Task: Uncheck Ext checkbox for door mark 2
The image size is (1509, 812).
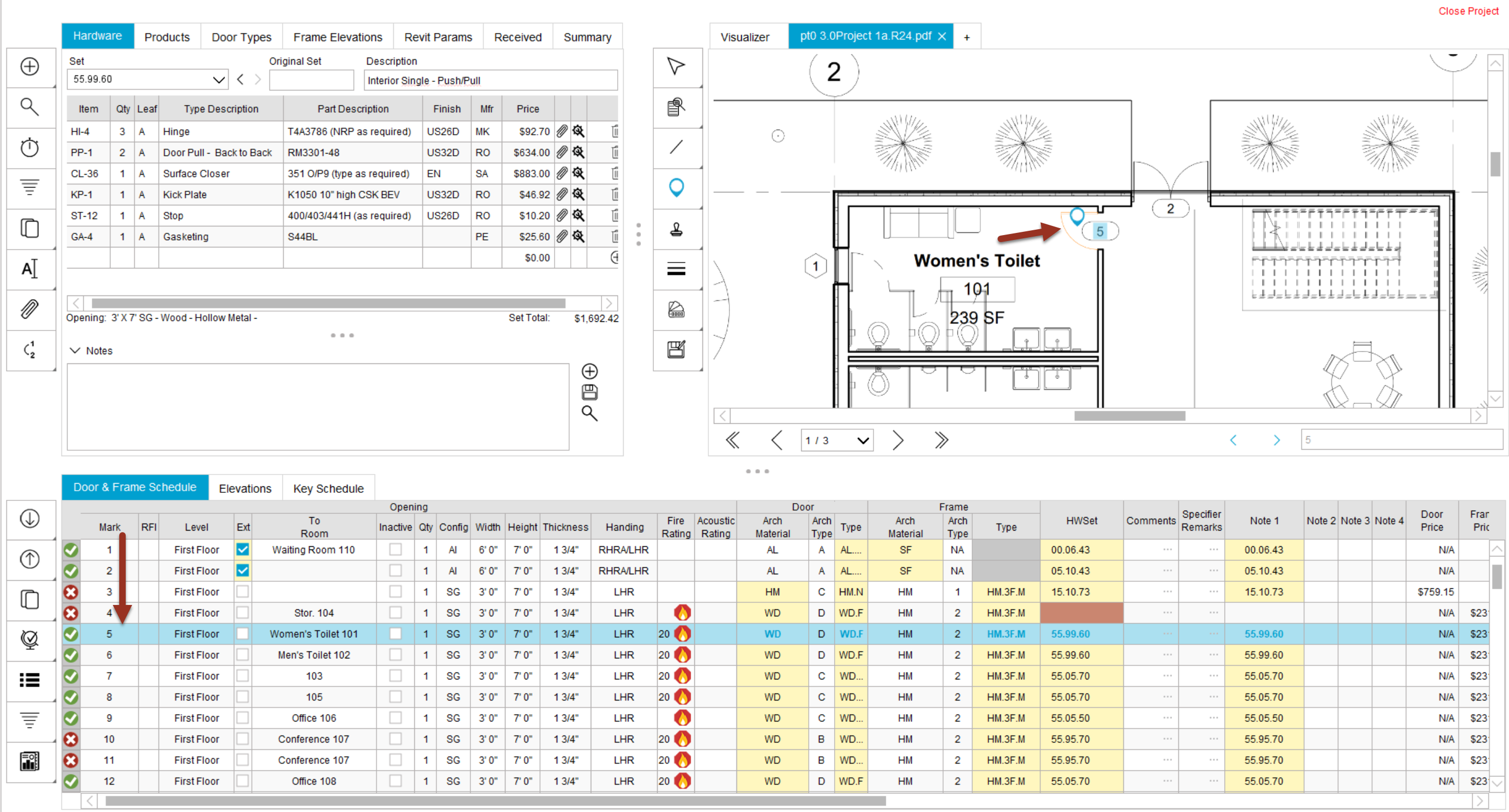Action: 243,570
